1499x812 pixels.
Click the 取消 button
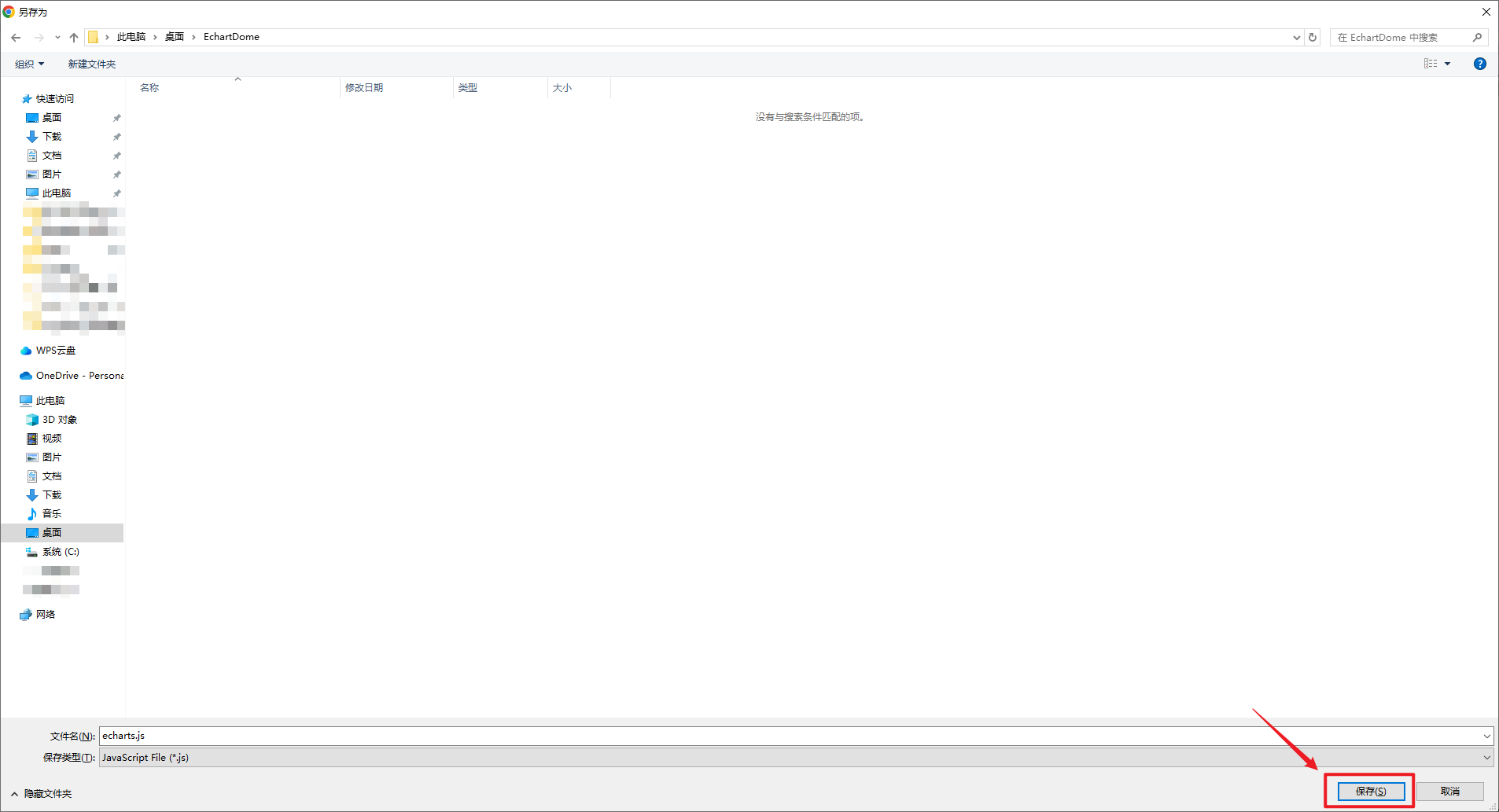[1449, 792]
